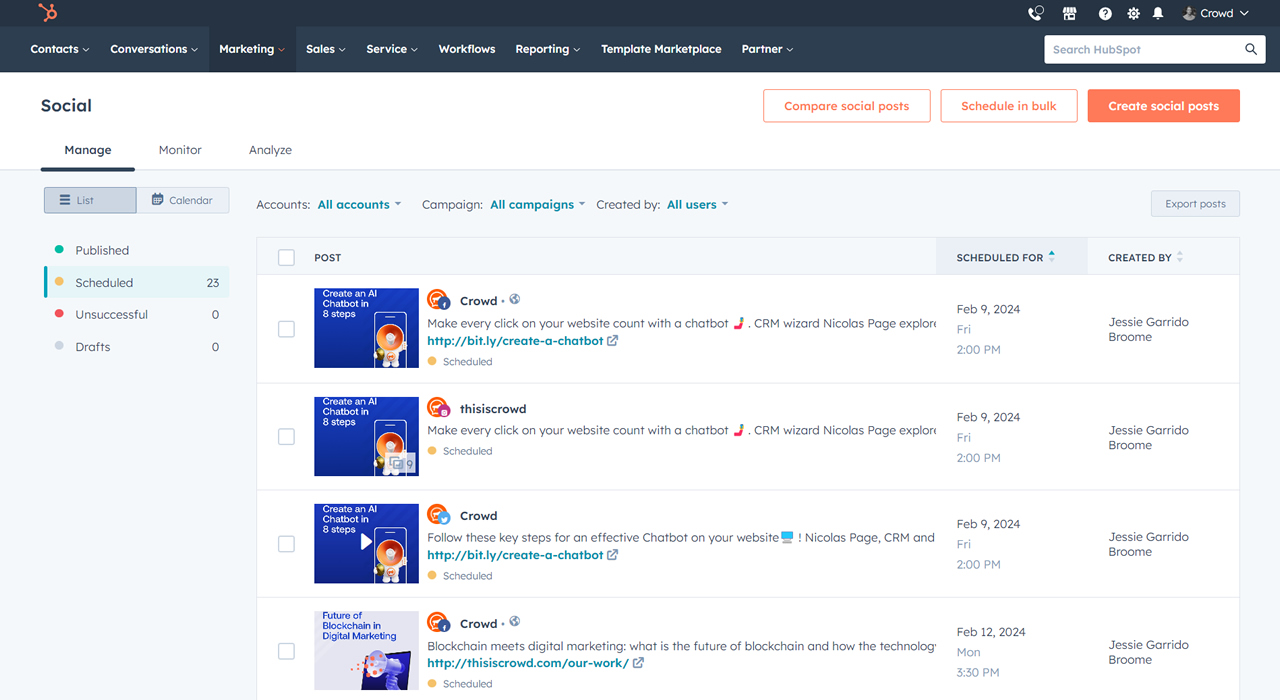Select the Manage tab
The image size is (1280, 700).
[88, 150]
